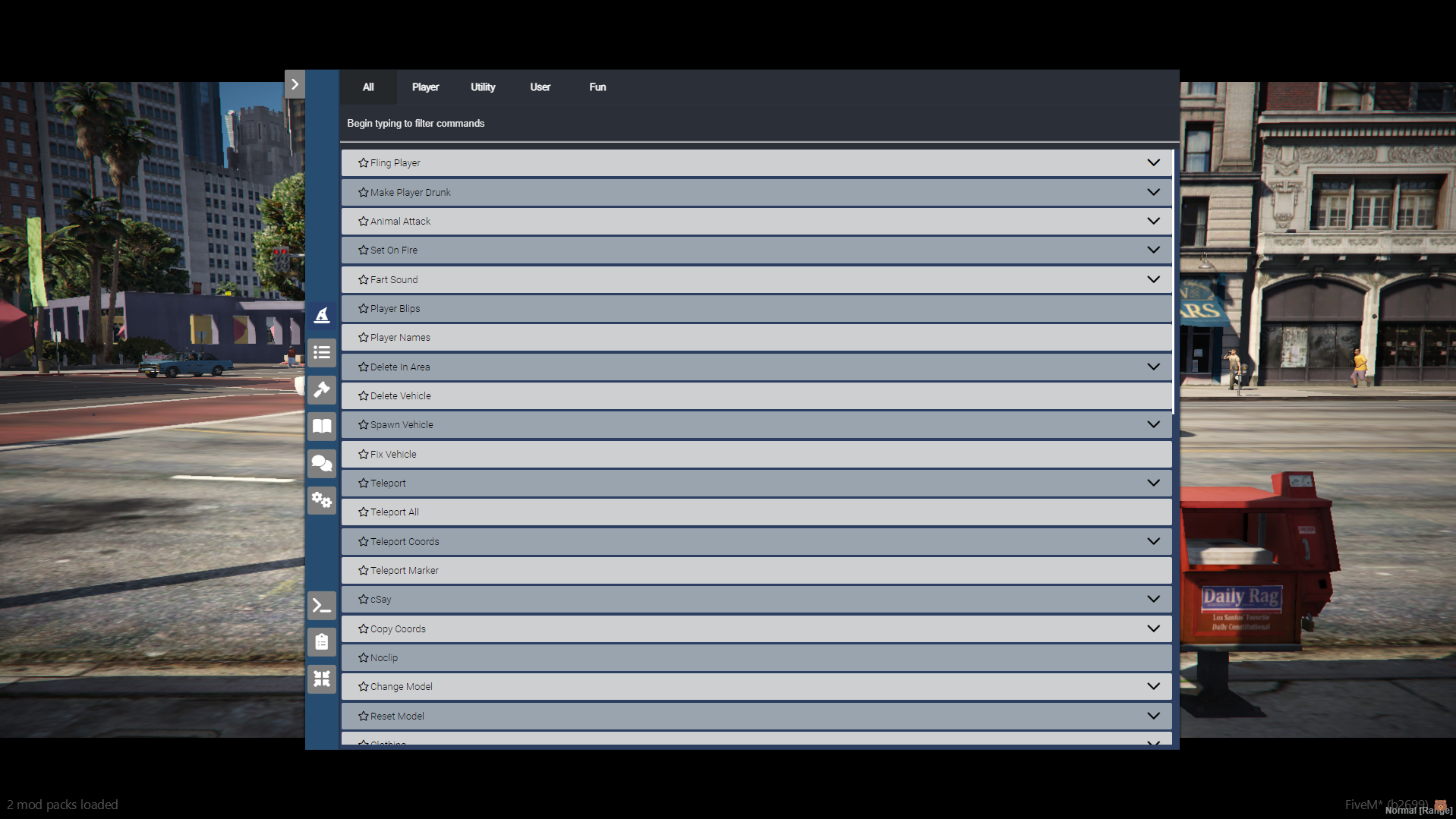
Task: Favorite the Spawn Vehicle command star
Action: pos(362,424)
